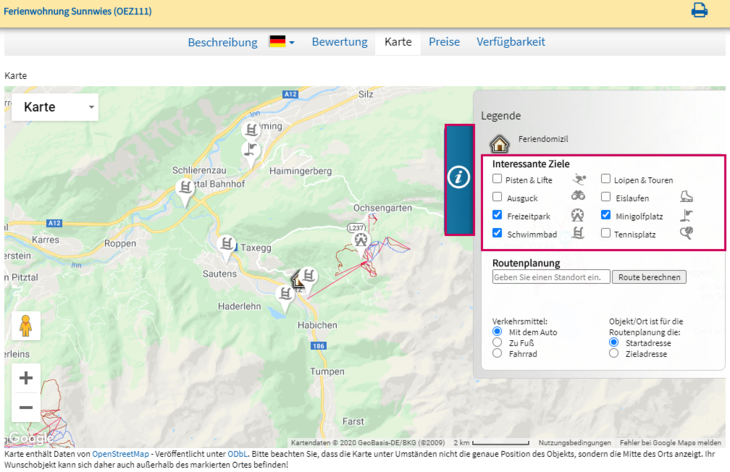Click the swimming pool marker near Schlierenzau
This screenshot has width=730, height=472.
(184, 187)
